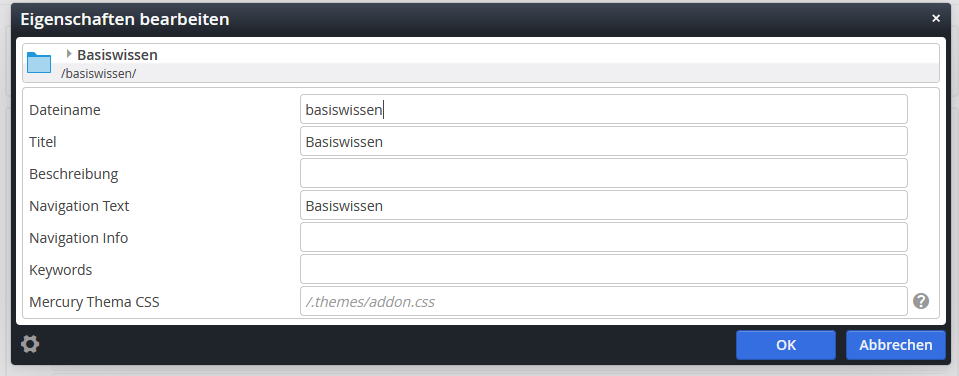Open help for Mercury Thema CSS
The image size is (959, 376).
(921, 301)
